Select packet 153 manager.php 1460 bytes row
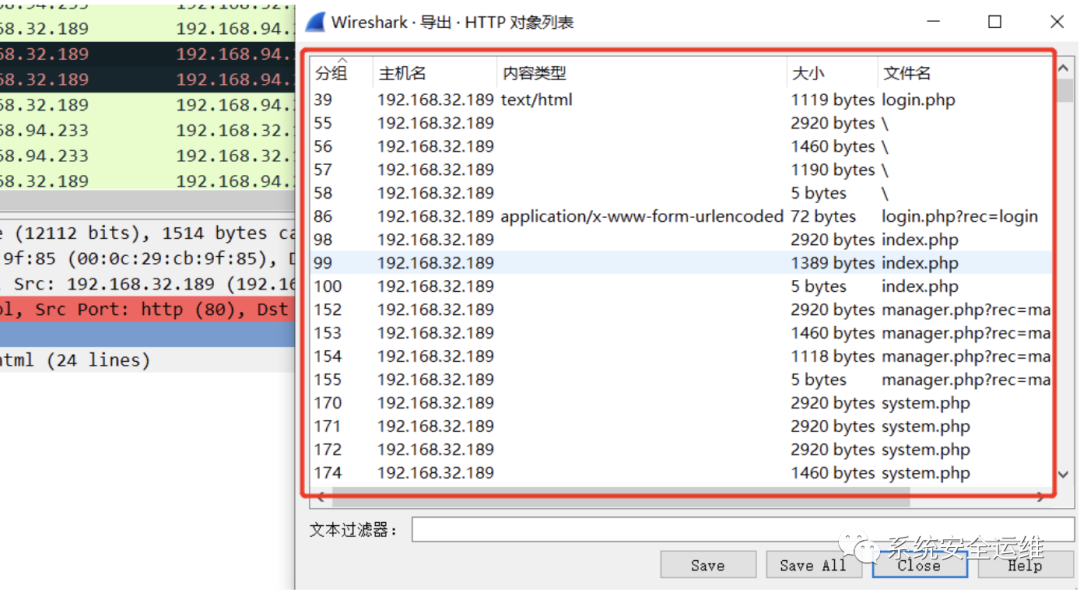This screenshot has height=596, width=1080. click(681, 333)
